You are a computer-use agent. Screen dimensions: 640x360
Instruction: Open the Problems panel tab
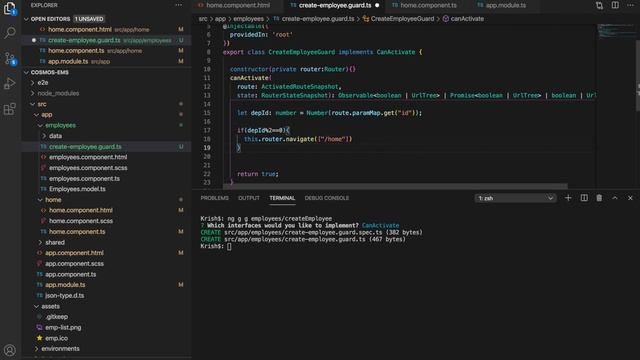click(214, 198)
